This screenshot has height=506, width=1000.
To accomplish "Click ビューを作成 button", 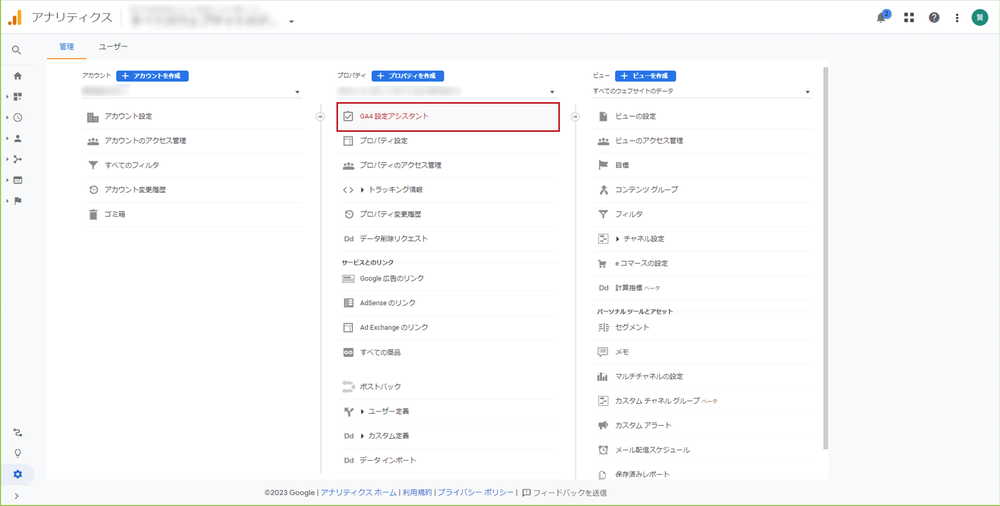I will pyautogui.click(x=645, y=76).
